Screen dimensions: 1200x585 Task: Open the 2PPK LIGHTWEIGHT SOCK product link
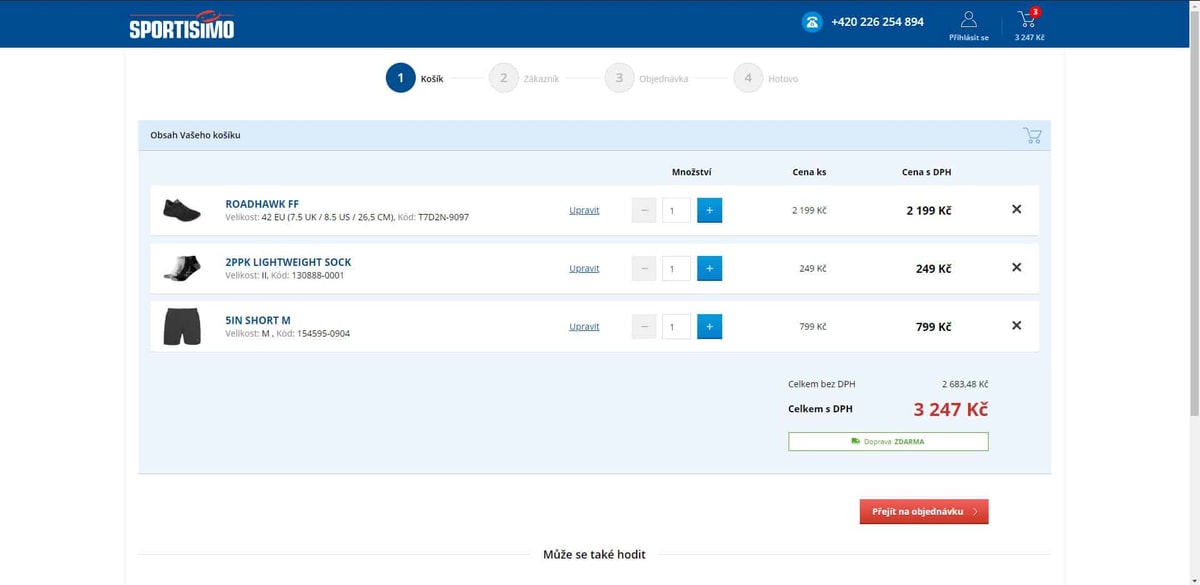(288, 262)
